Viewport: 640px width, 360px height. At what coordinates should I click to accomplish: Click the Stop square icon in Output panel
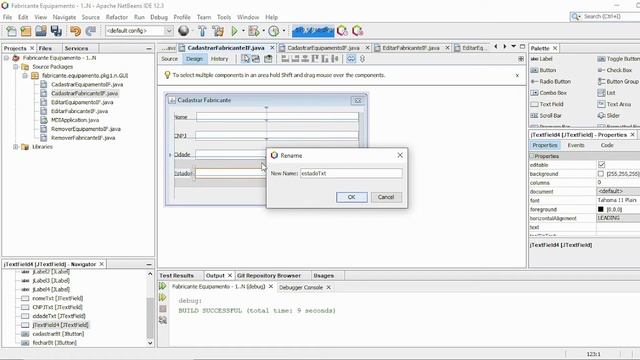click(163, 309)
